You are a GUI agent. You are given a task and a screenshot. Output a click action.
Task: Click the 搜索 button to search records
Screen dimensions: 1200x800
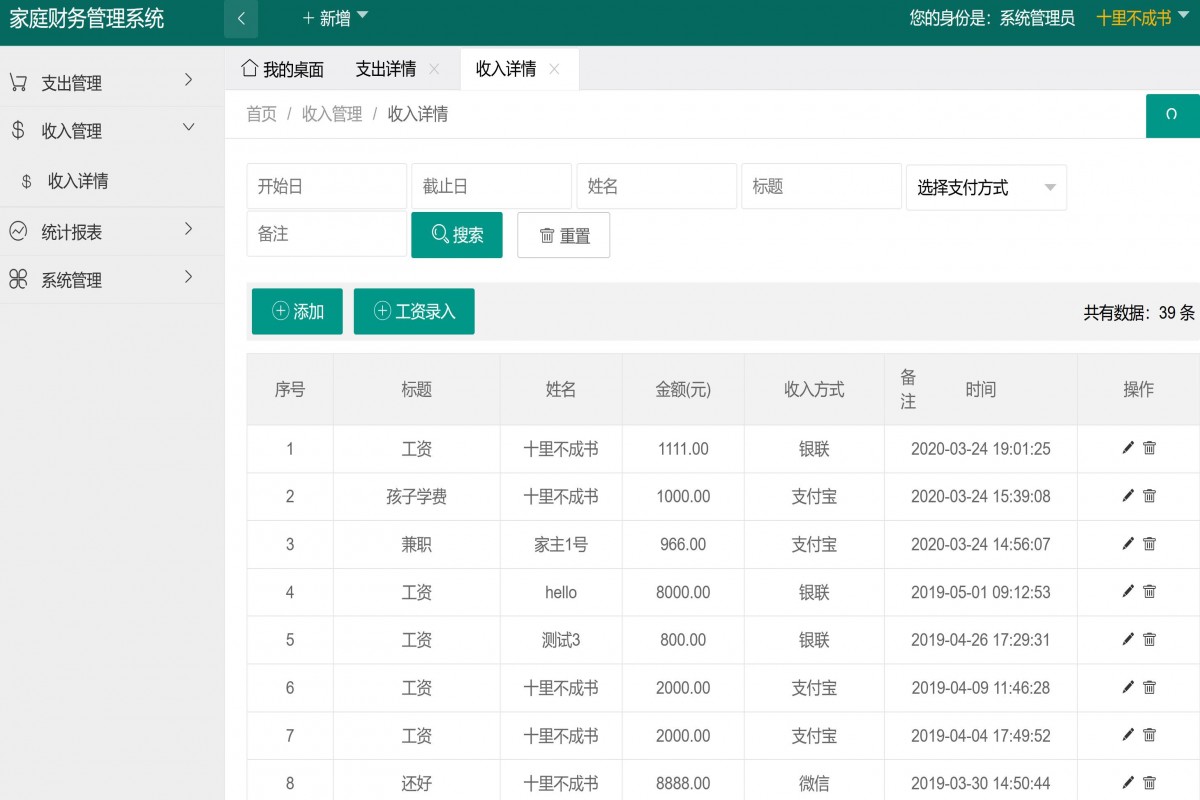pos(456,234)
